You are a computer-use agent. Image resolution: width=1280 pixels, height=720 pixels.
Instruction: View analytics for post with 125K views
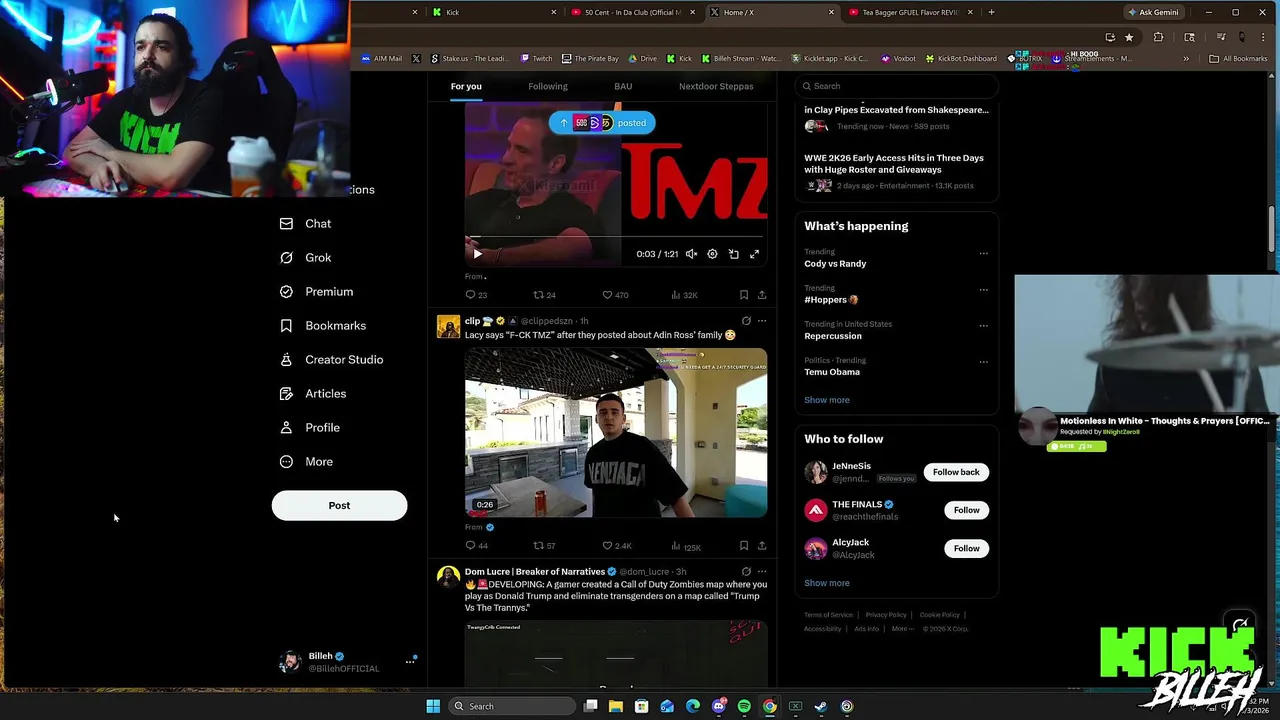[686, 546]
